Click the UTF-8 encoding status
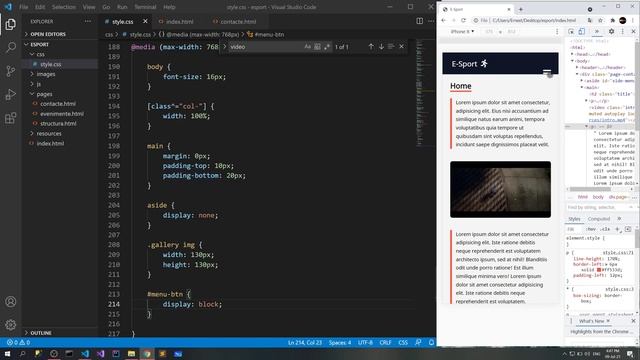The width and height of the screenshot is (640, 360). [x=365, y=342]
